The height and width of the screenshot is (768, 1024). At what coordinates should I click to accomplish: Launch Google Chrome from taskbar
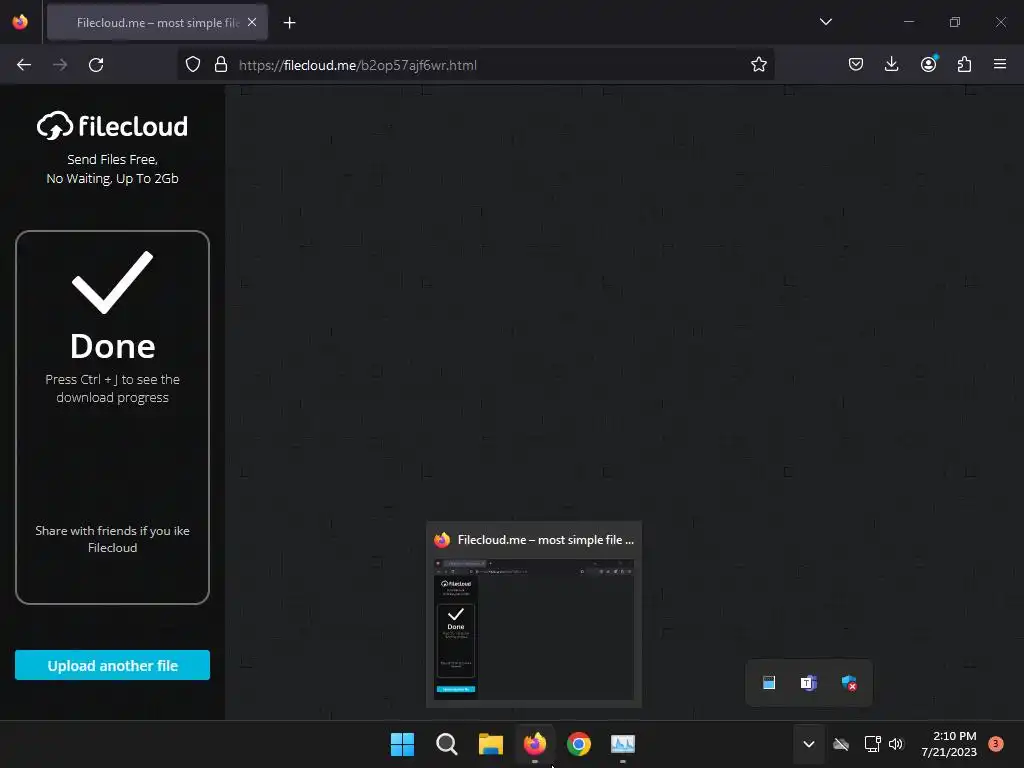point(579,744)
